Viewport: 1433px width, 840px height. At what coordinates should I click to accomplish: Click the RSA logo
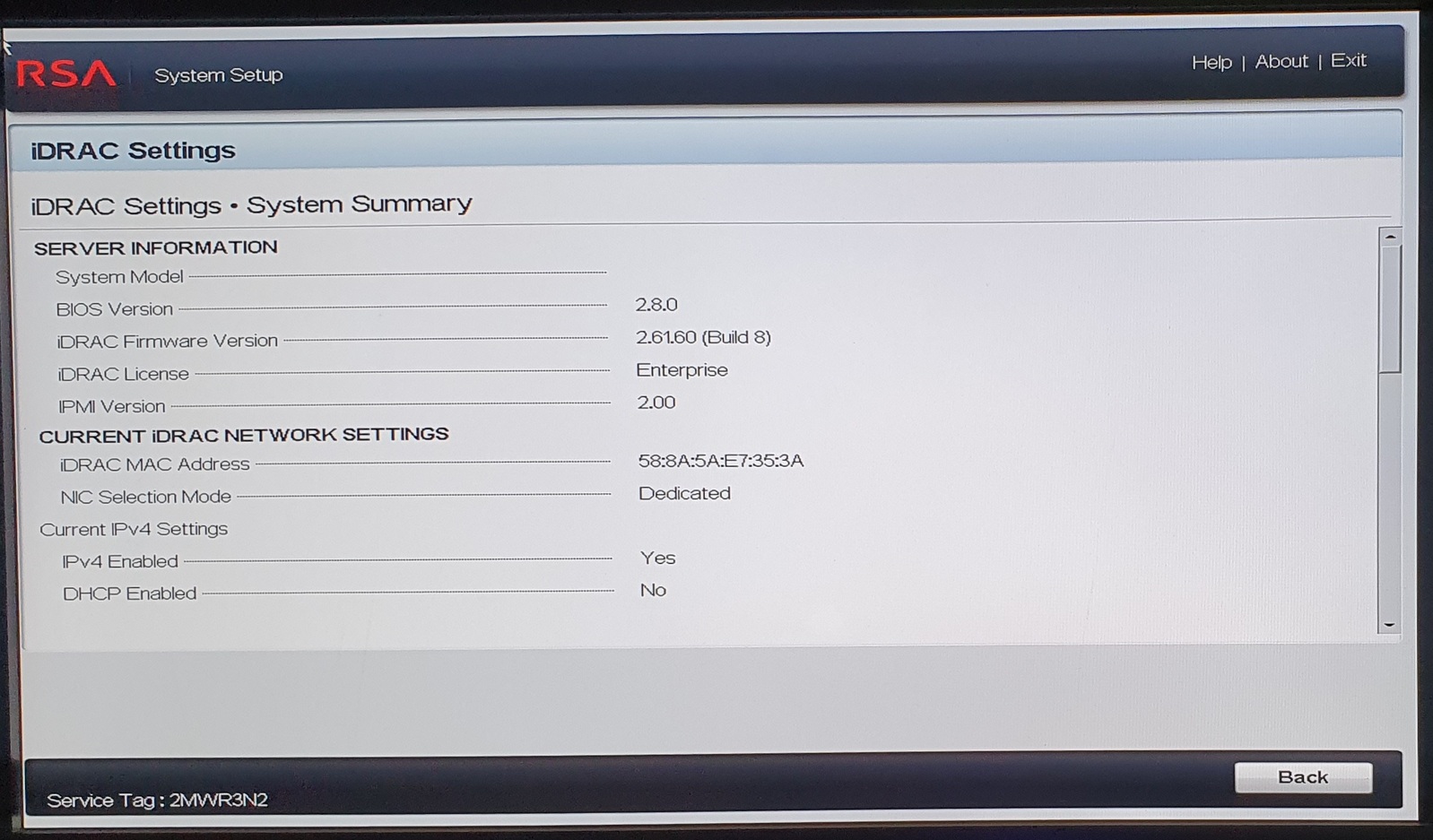coord(66,74)
